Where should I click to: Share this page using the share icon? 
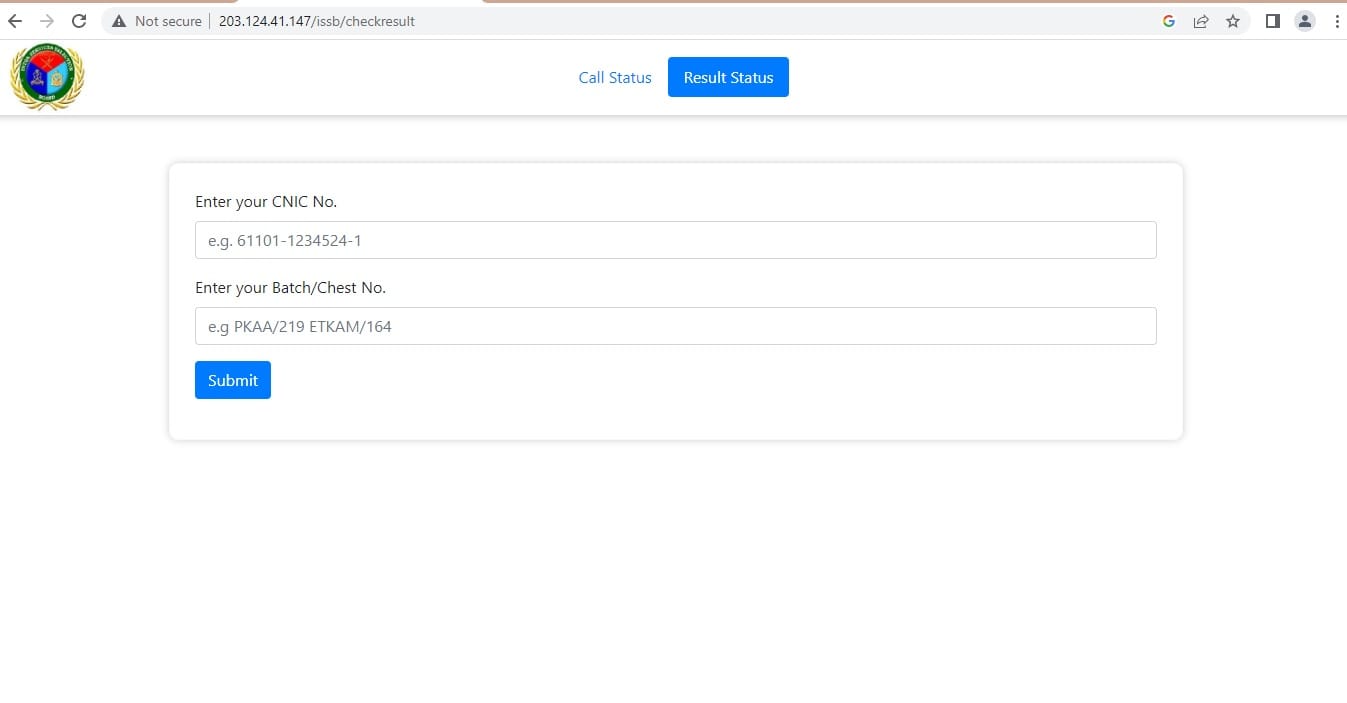click(x=1201, y=21)
